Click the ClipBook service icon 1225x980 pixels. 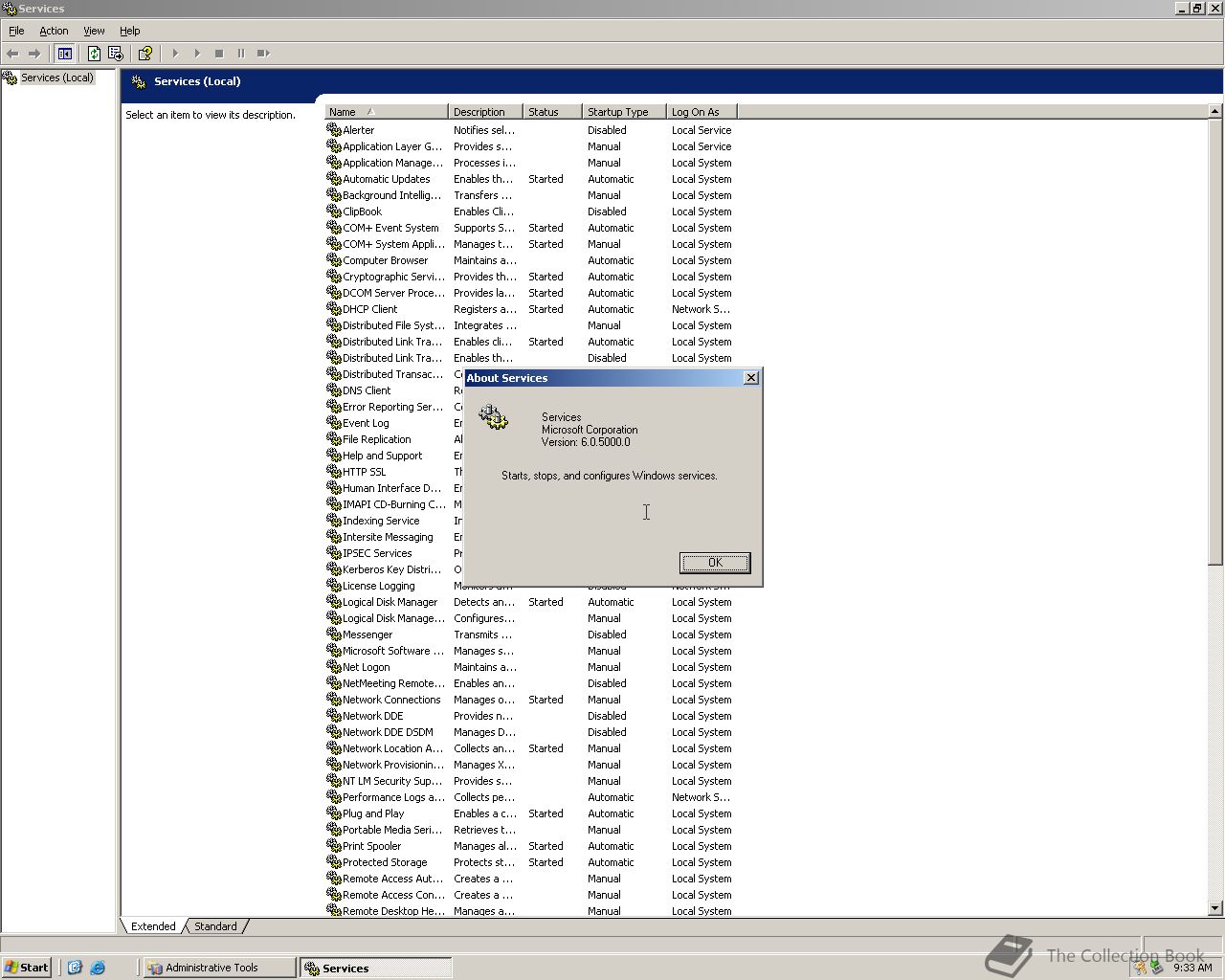pos(334,211)
